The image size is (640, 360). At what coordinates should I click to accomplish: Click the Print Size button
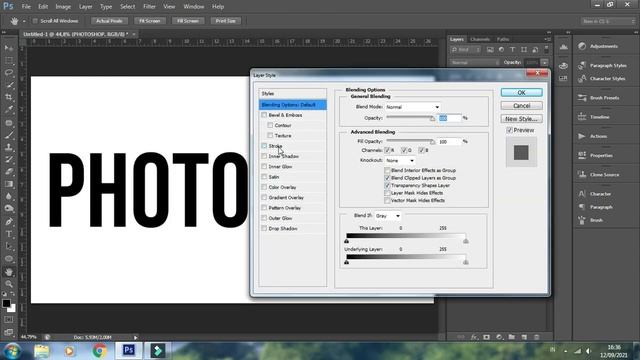[x=226, y=21]
